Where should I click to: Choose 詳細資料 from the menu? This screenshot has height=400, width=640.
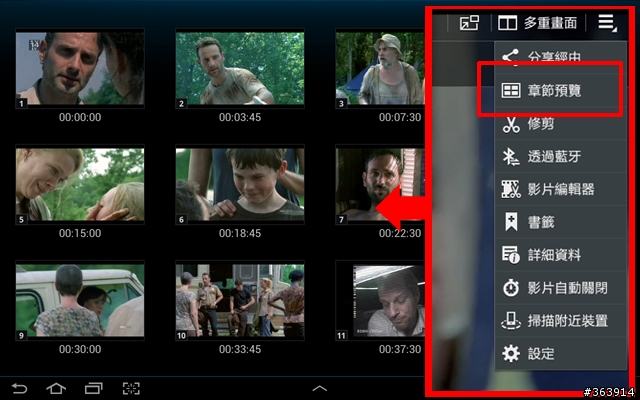pyautogui.click(x=560, y=255)
